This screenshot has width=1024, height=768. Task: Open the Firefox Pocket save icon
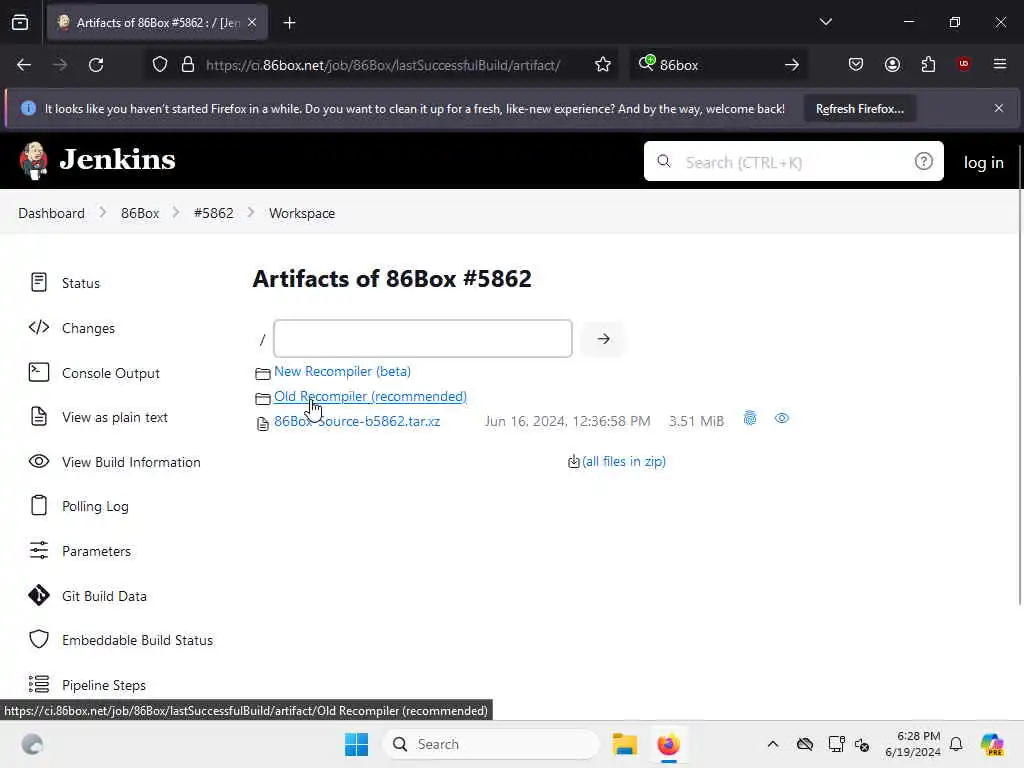[x=856, y=65]
